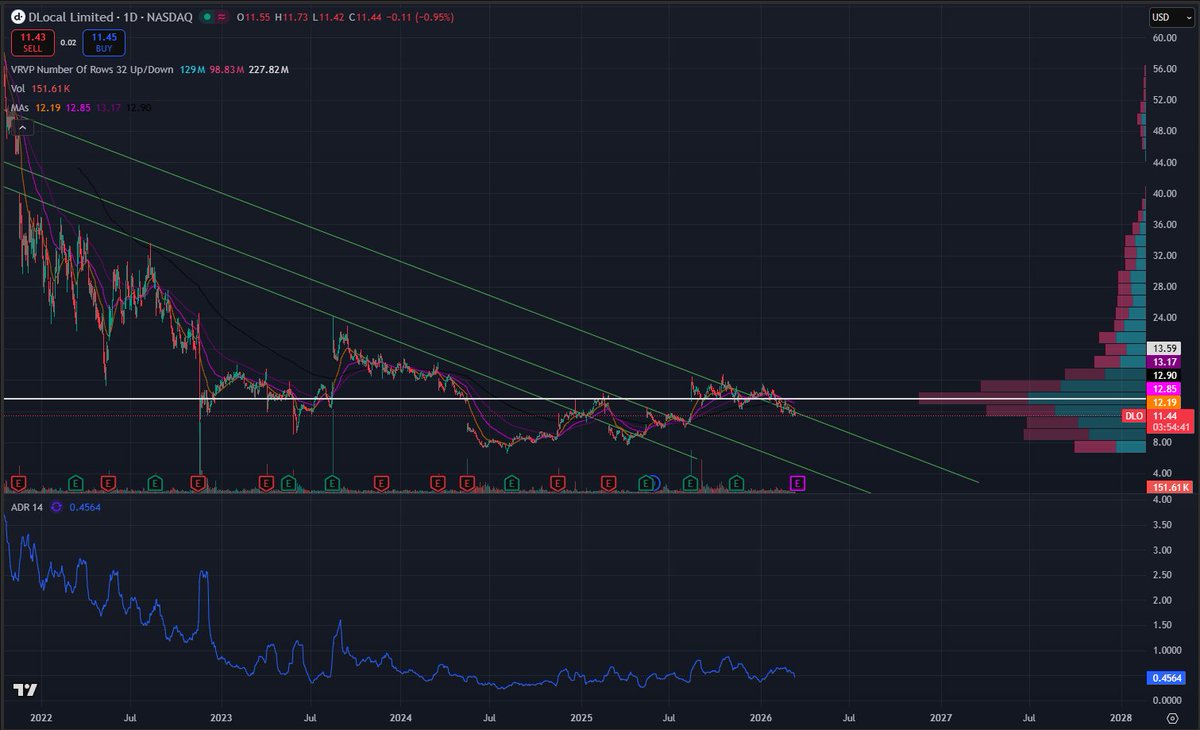The image size is (1200, 730).
Task: Click the VRVP total volume 227.82M
Action: (270, 70)
